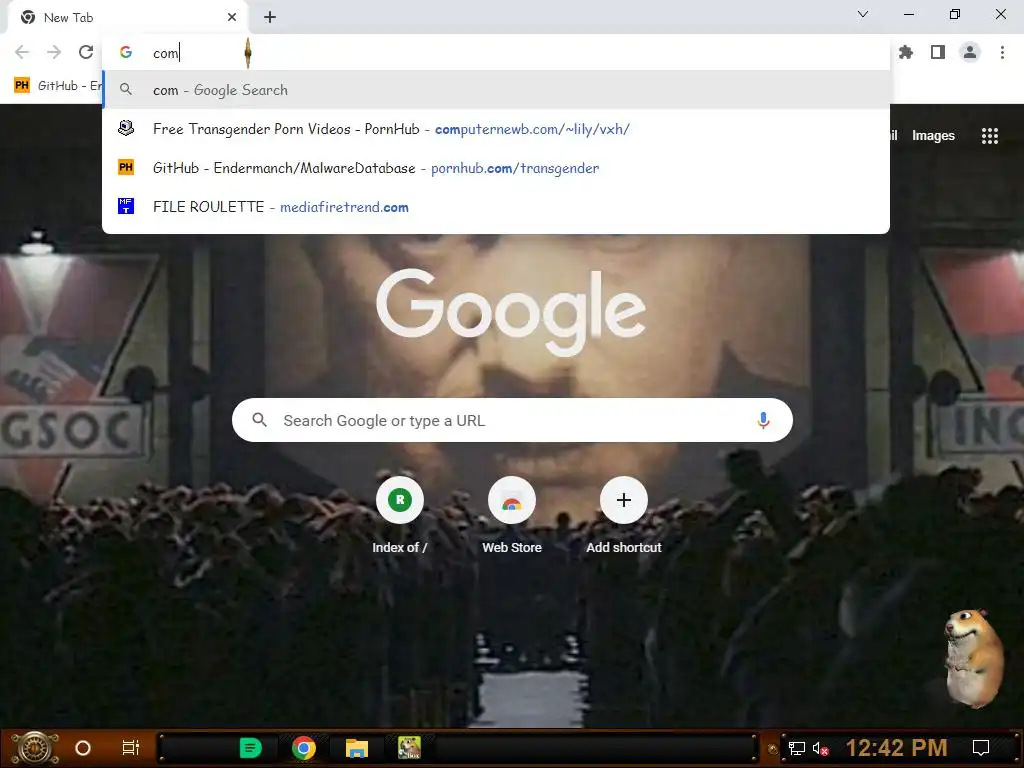
Task: Open the Extensions puzzle icon
Action: click(x=906, y=52)
